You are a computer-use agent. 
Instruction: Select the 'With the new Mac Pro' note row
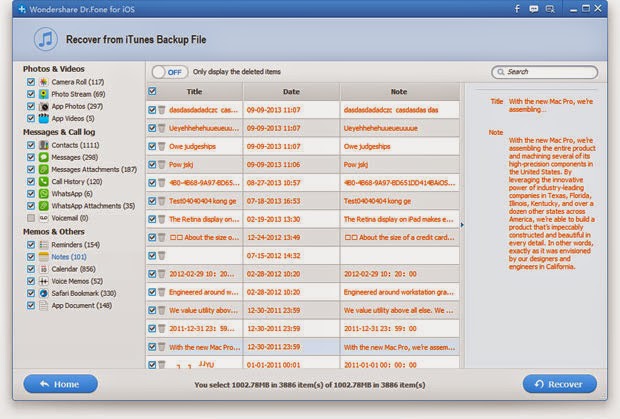coord(303,347)
